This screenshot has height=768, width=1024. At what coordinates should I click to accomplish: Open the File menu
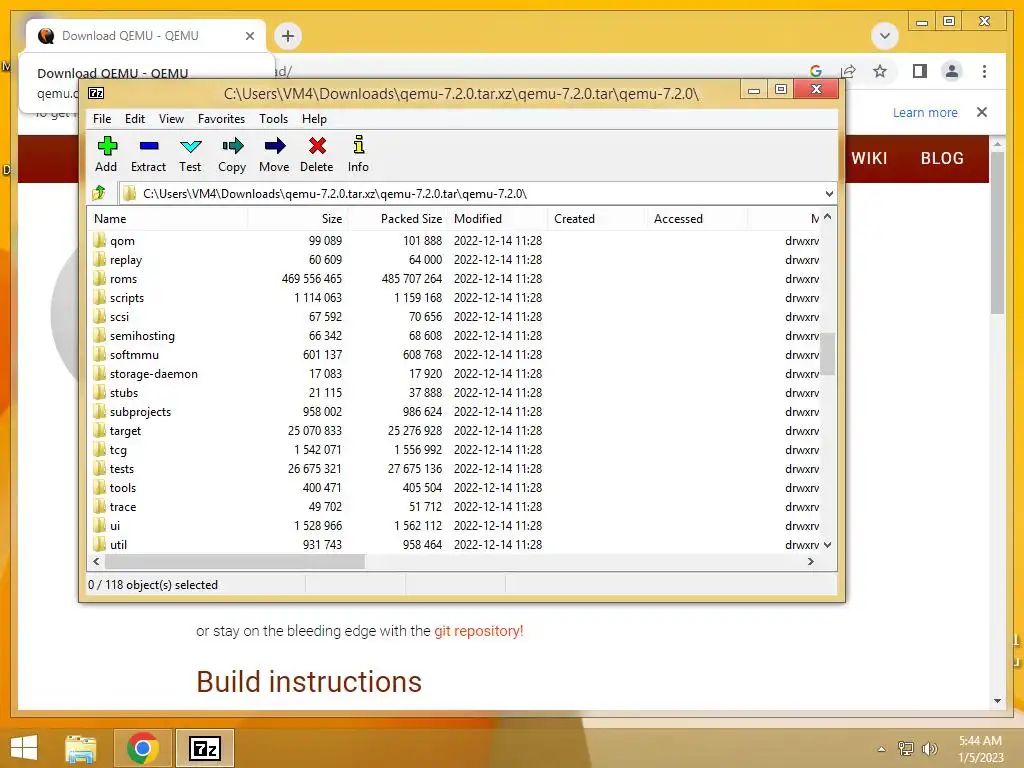point(102,119)
